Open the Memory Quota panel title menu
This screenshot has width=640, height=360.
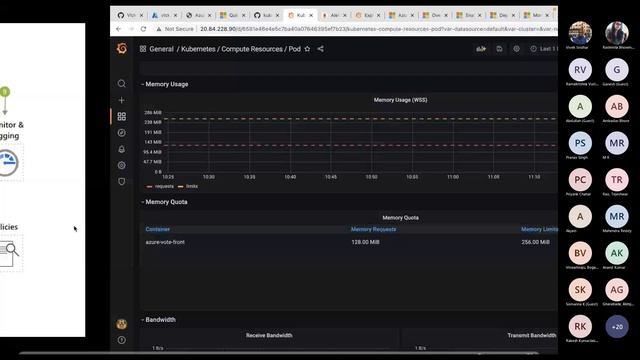(x=400, y=218)
